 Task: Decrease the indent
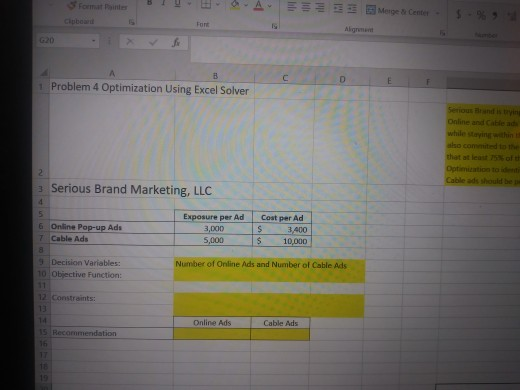[x=338, y=8]
